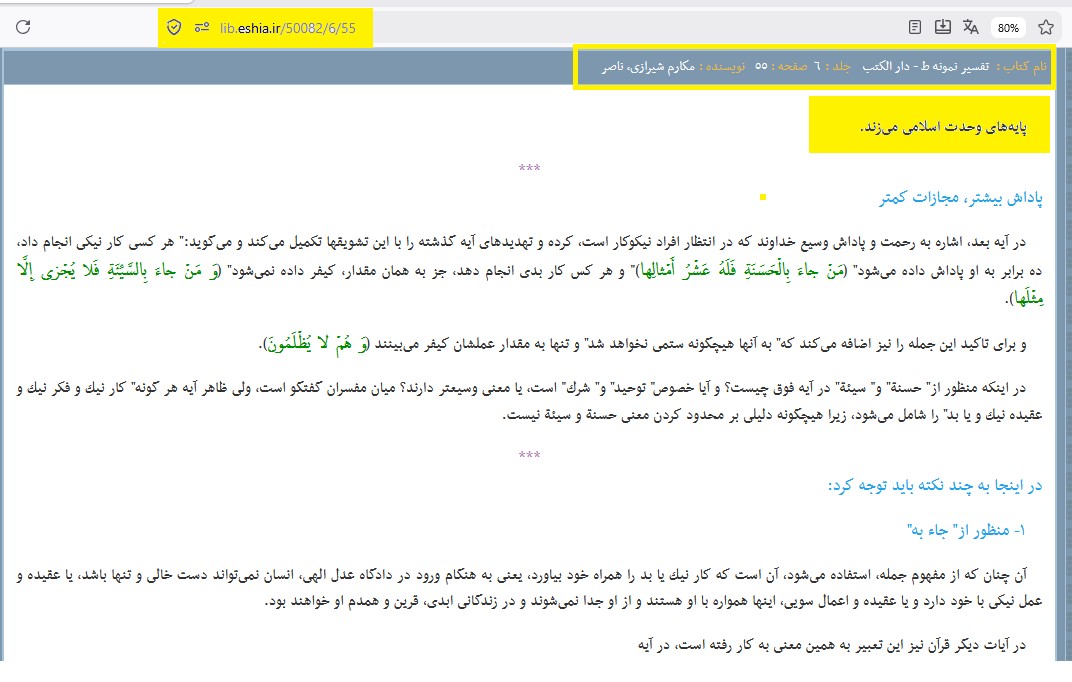This screenshot has width=1072, height=682.
Task: Click book title تفسیر نمونه ط - دار الکتب
Action: click(925, 66)
